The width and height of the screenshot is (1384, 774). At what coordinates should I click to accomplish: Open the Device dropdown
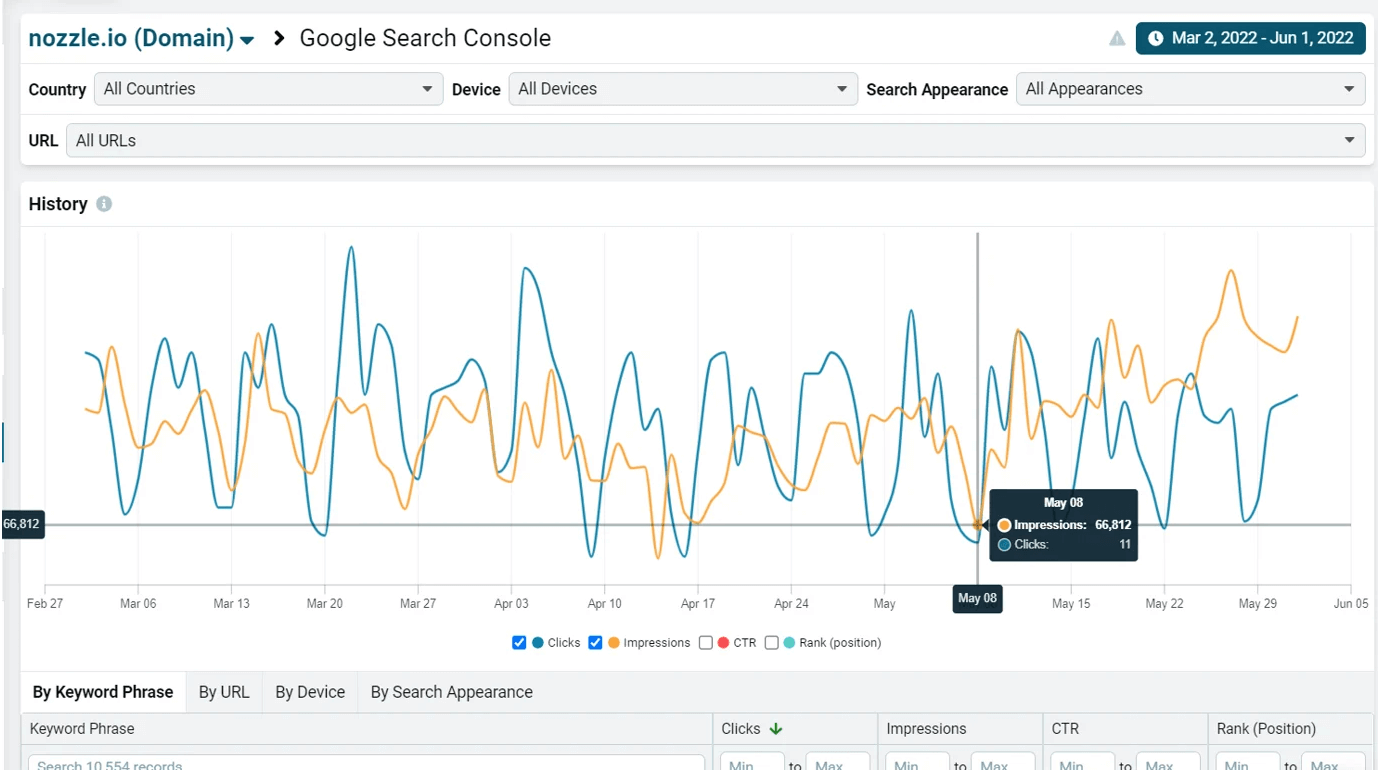(x=683, y=89)
